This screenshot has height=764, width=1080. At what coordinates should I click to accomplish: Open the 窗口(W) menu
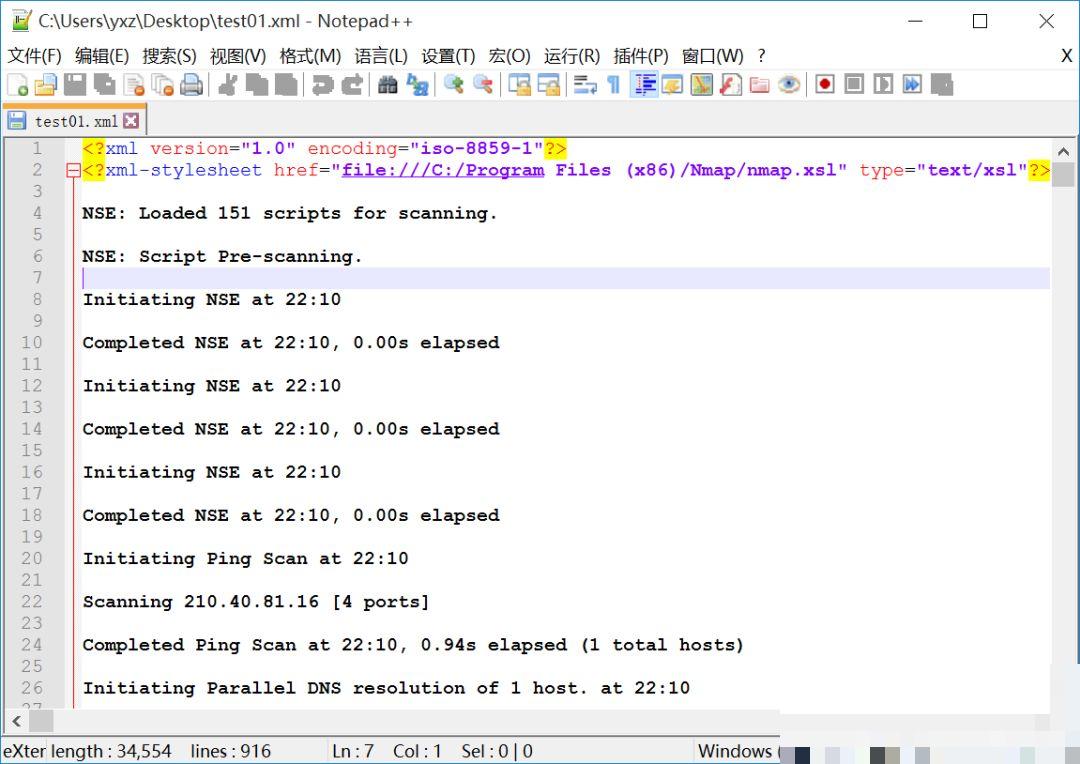(x=712, y=56)
